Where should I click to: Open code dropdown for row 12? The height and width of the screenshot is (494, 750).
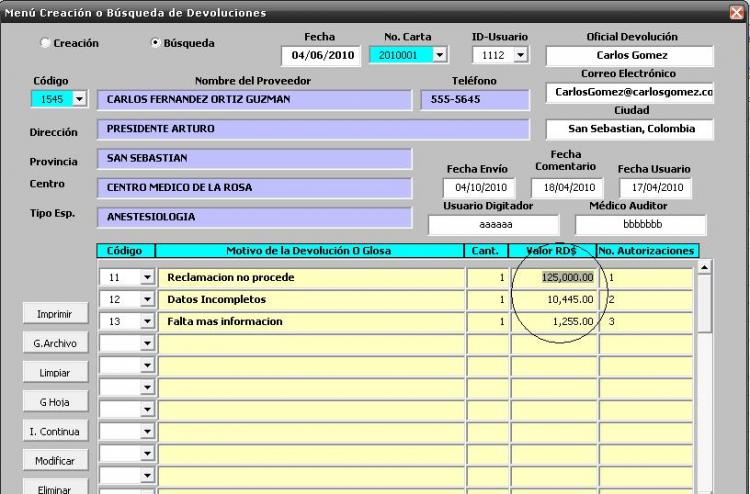click(x=147, y=299)
